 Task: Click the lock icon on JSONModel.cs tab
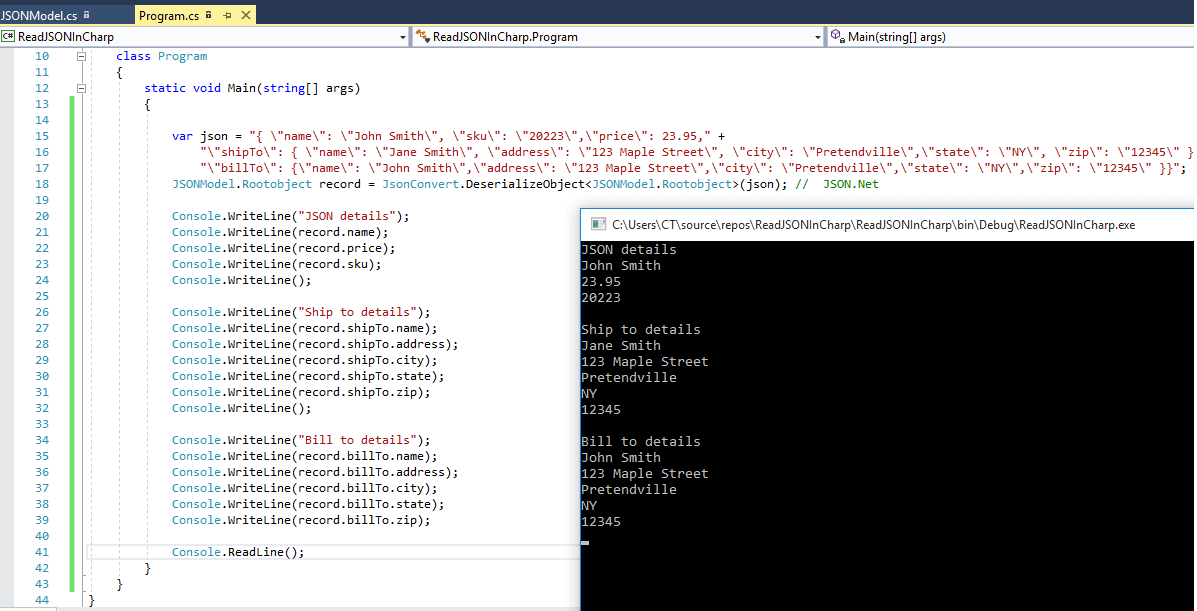86,15
